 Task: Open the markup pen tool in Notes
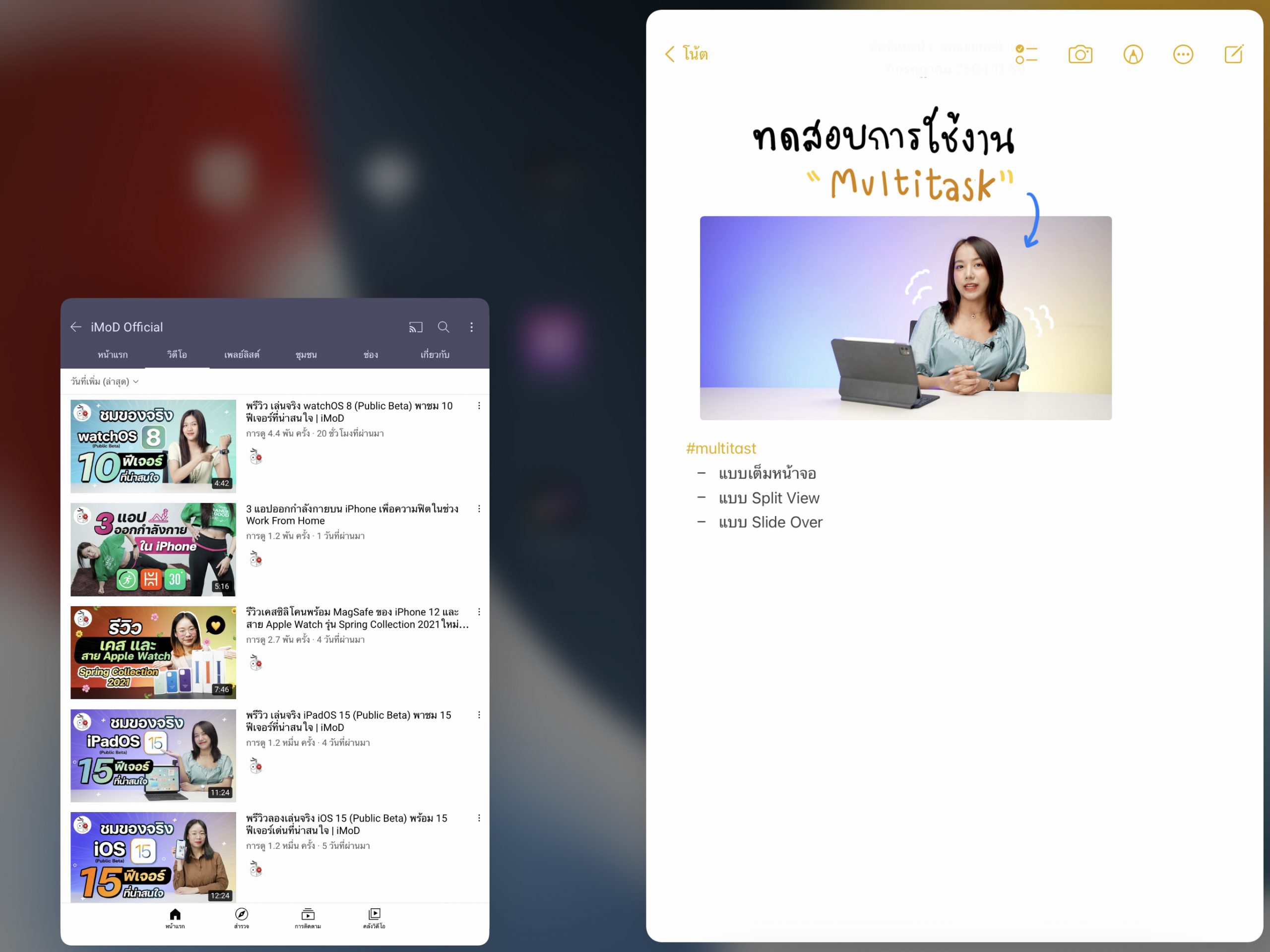click(x=1132, y=55)
